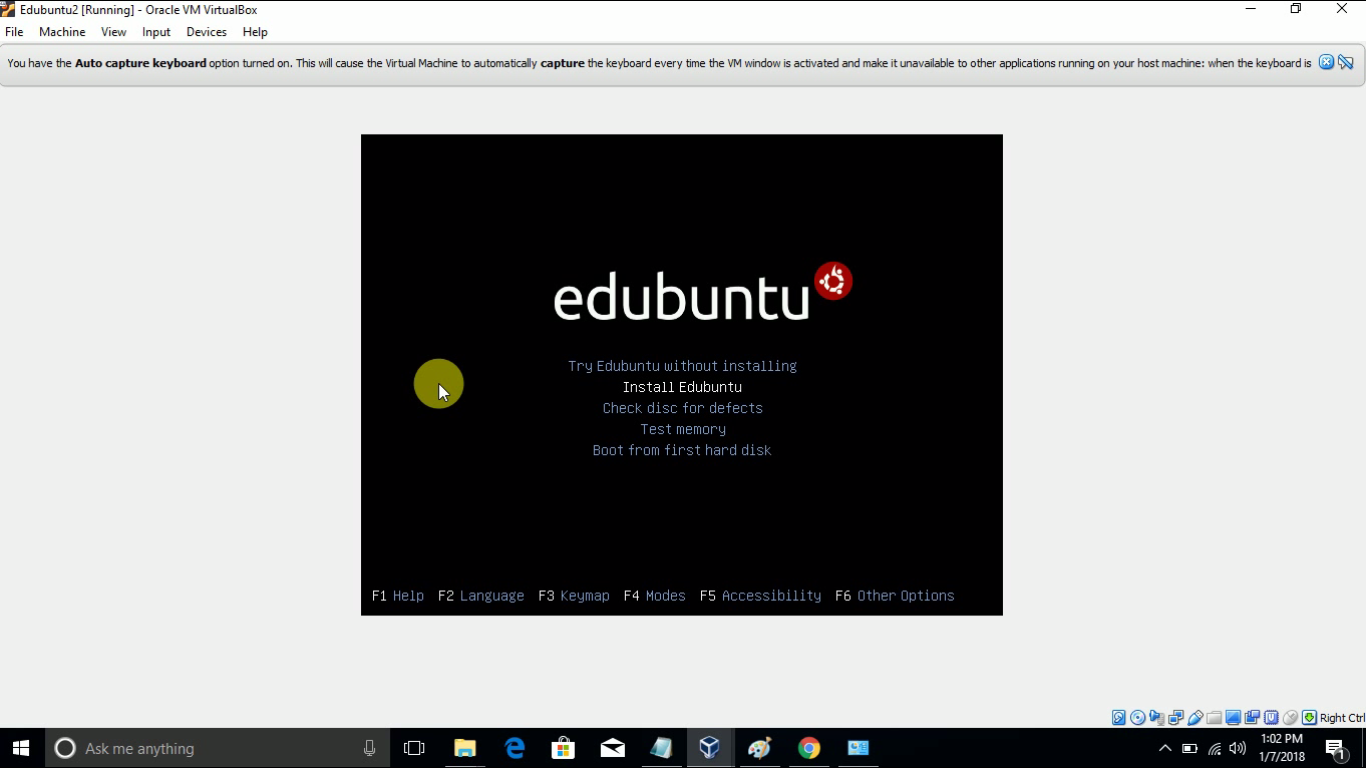Open the Mail app from the taskbar
The width and height of the screenshot is (1366, 768).
click(x=613, y=748)
